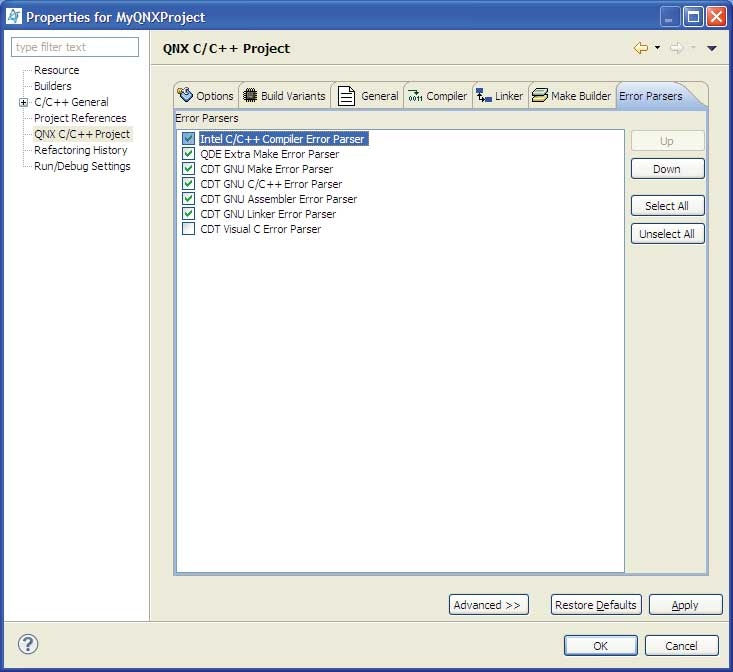Click the Linker tab icon
The width and height of the screenshot is (733, 672).
click(x=483, y=96)
